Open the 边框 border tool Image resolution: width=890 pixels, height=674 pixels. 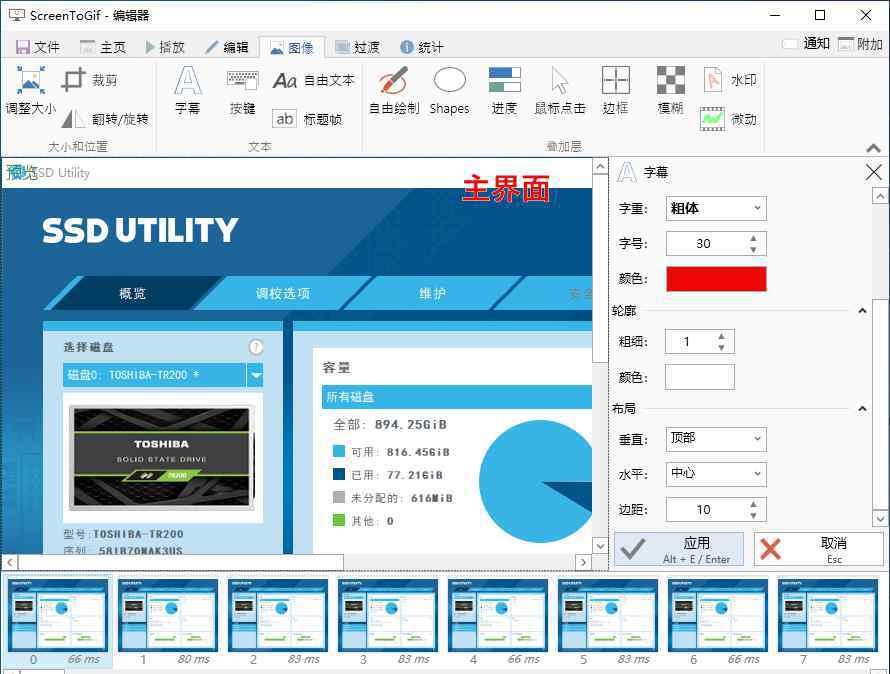coord(615,91)
